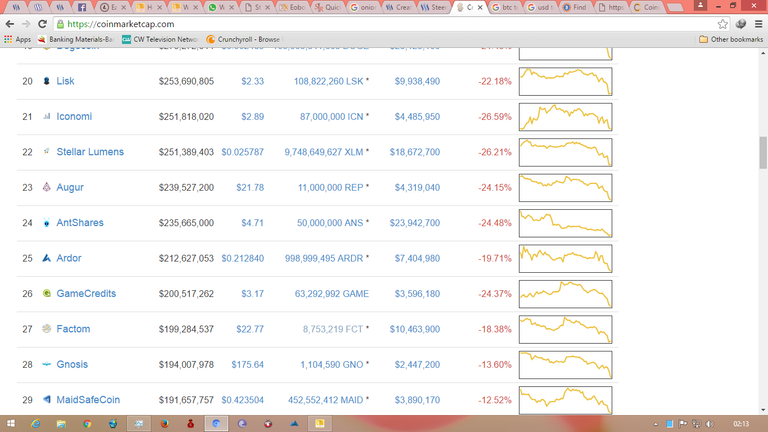The image size is (768, 432).
Task: Switch to the 'Find' tab
Action: point(576,7)
